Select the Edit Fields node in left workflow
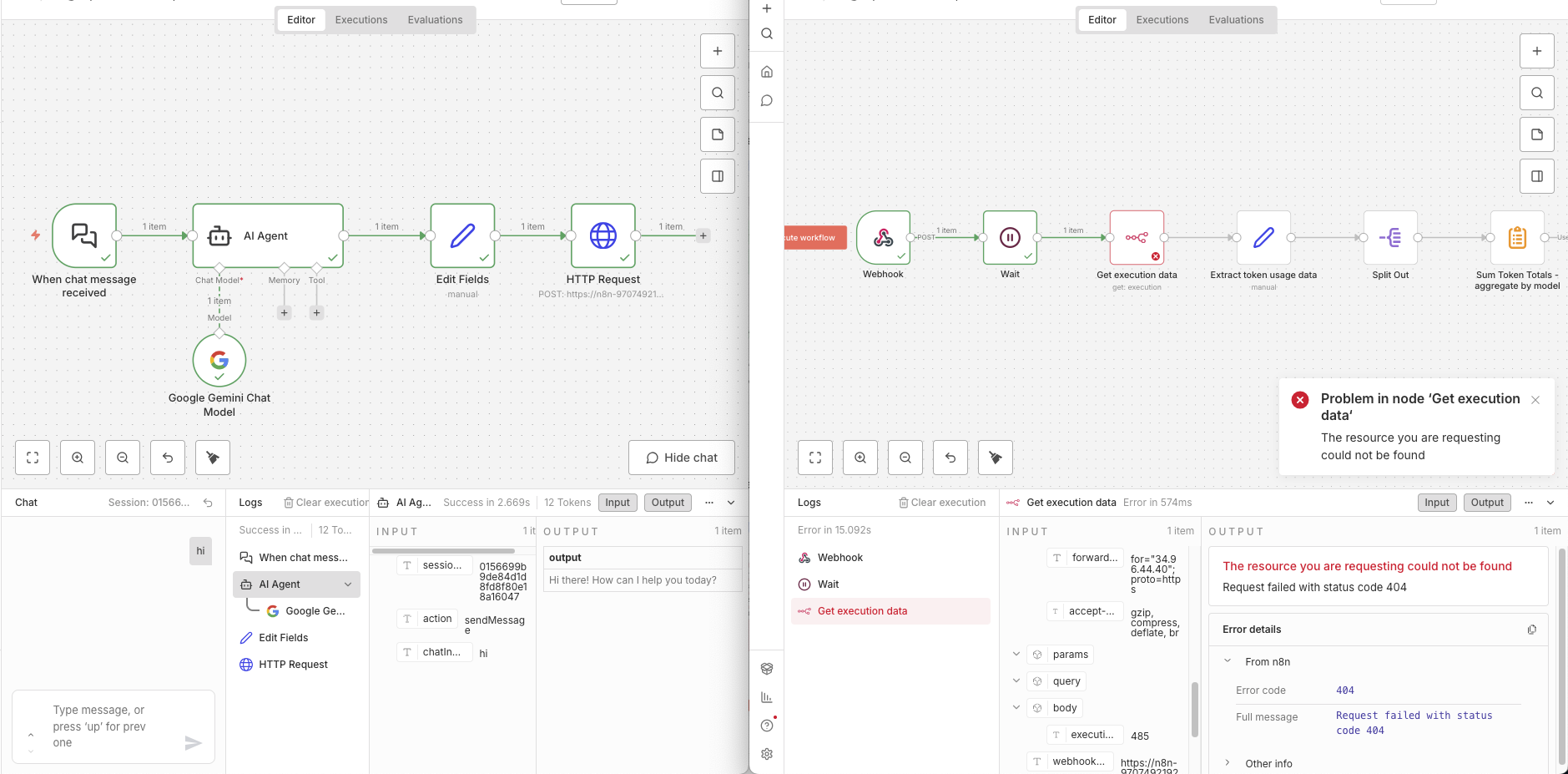This screenshot has width=1568, height=774. 462,235
